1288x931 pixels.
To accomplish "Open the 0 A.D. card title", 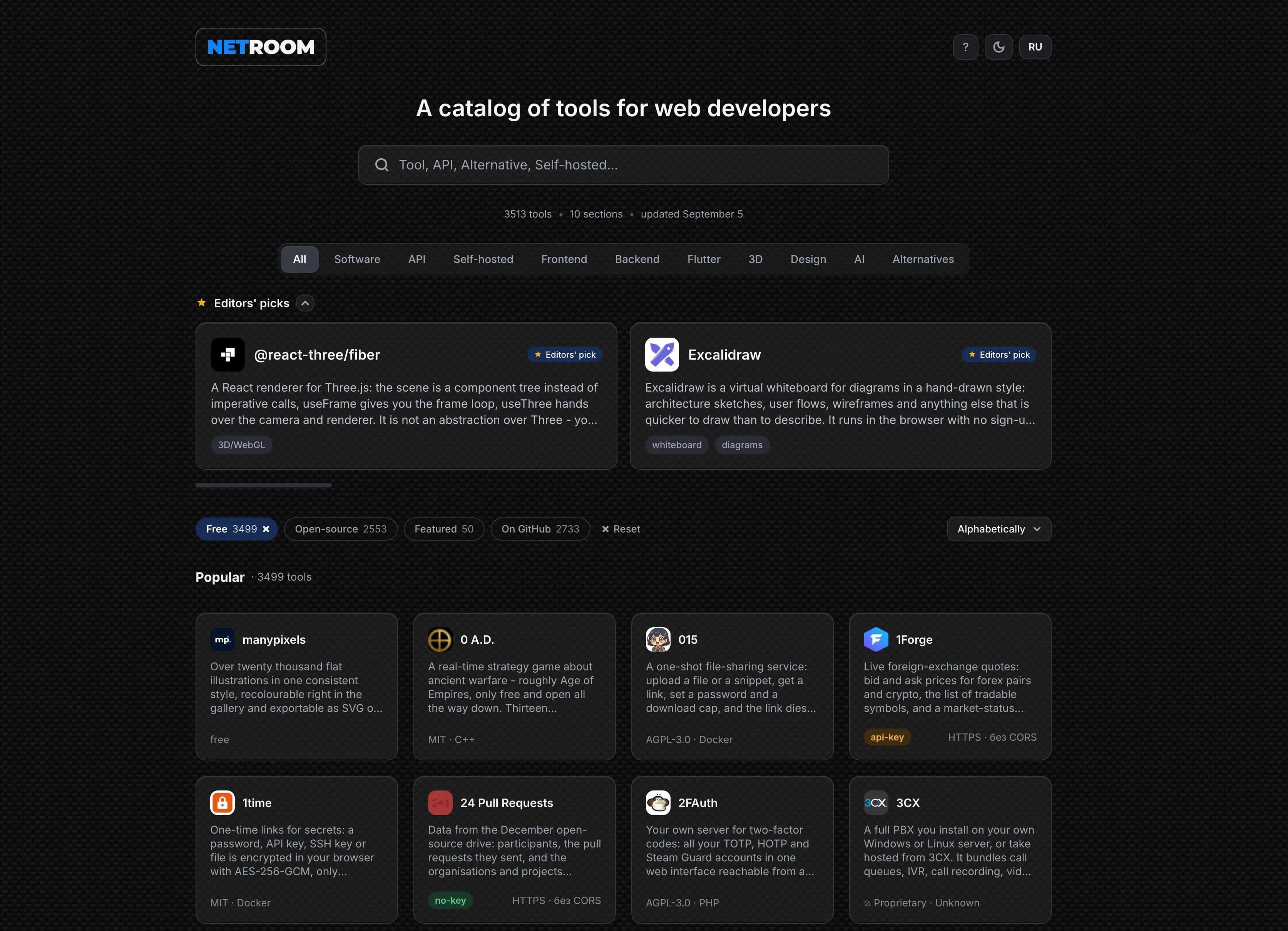I will coord(477,640).
